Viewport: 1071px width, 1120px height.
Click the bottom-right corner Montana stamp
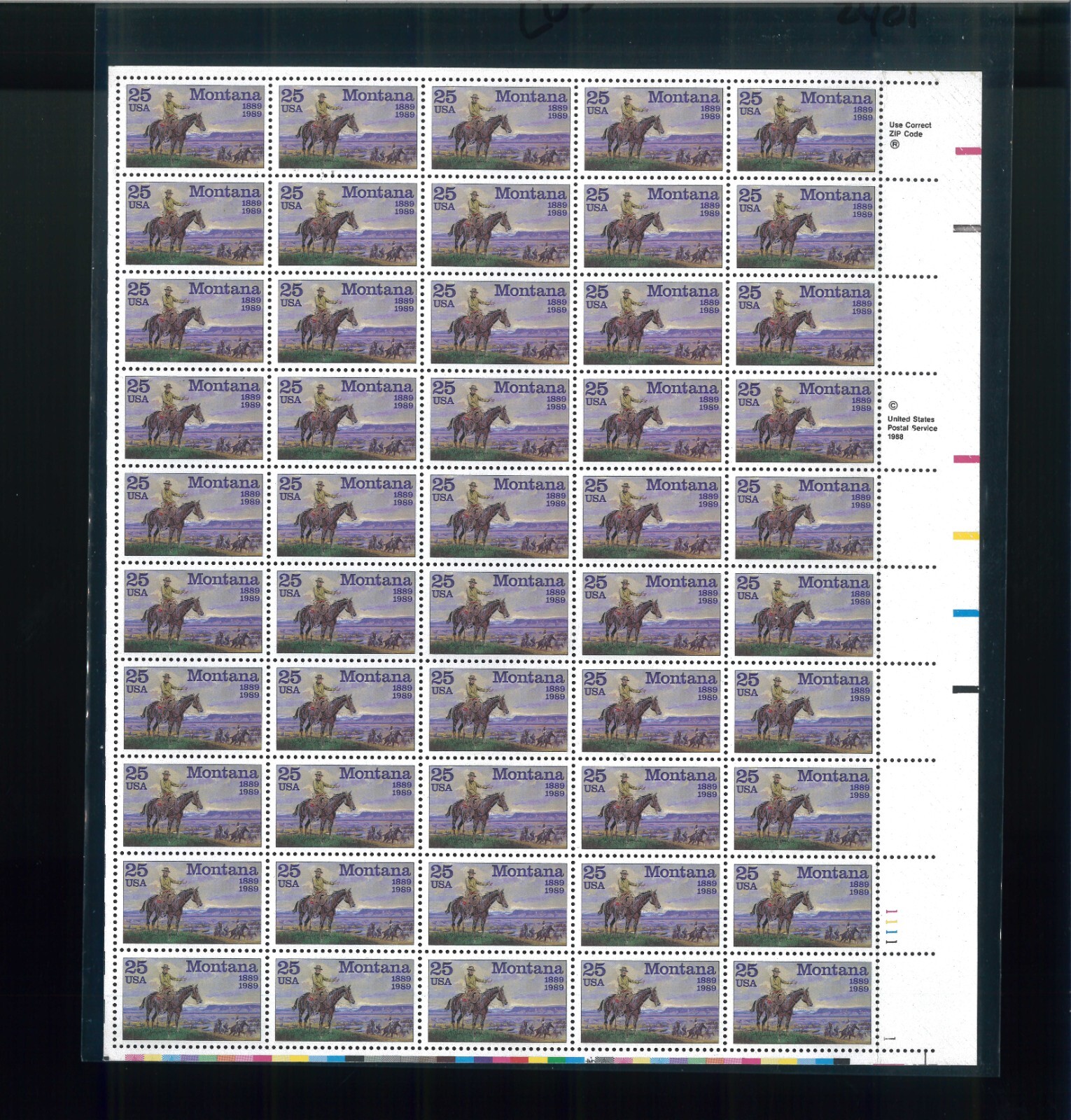point(801,1002)
